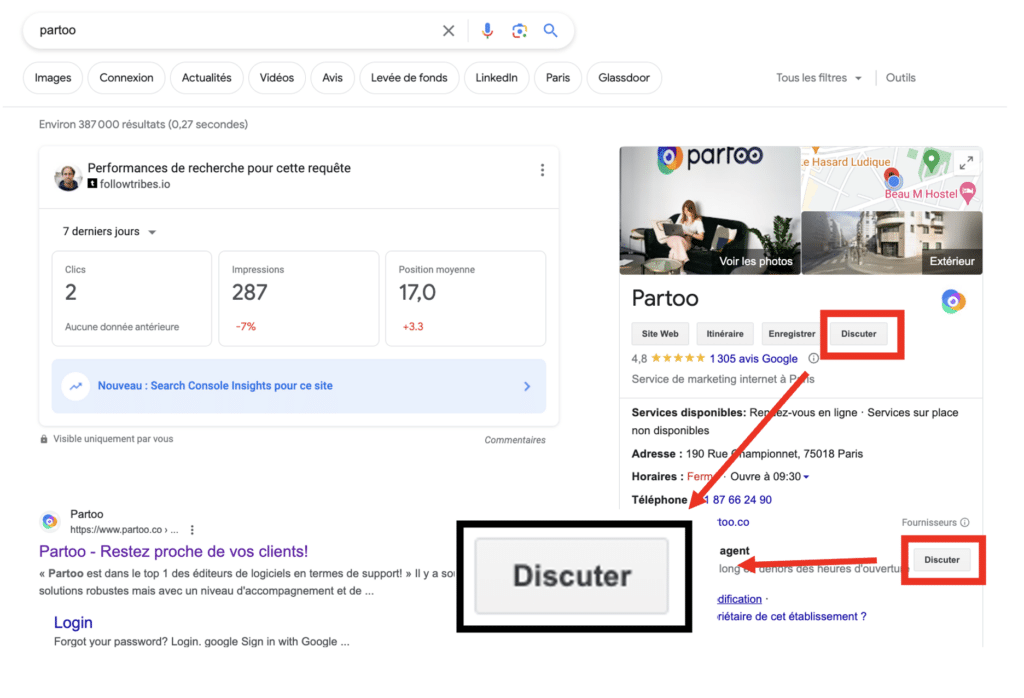Click the Partoo knowledge panel title
The width and height of the screenshot is (1024, 698).
tap(665, 298)
